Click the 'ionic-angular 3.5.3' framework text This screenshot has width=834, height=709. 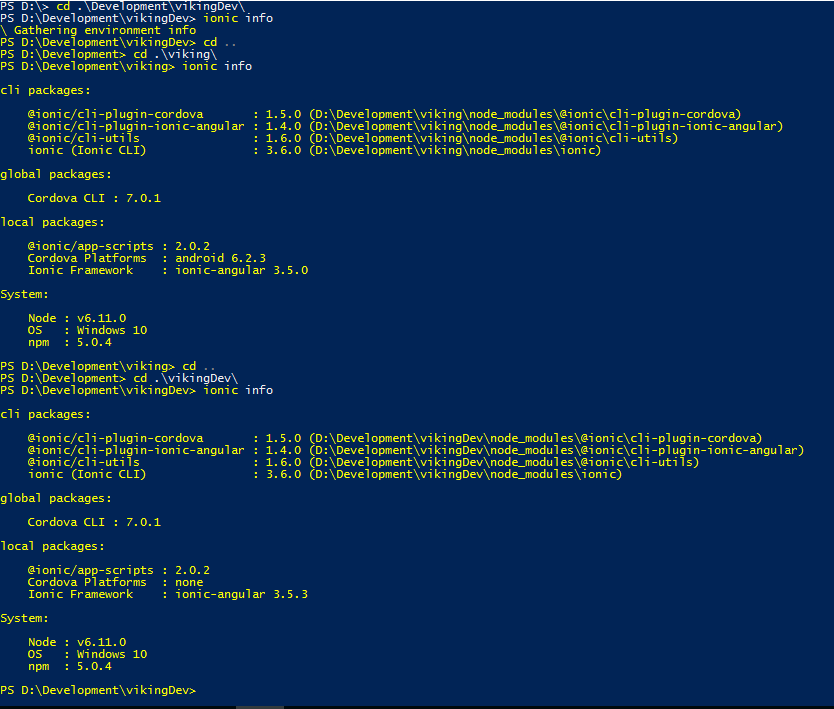(x=241, y=594)
